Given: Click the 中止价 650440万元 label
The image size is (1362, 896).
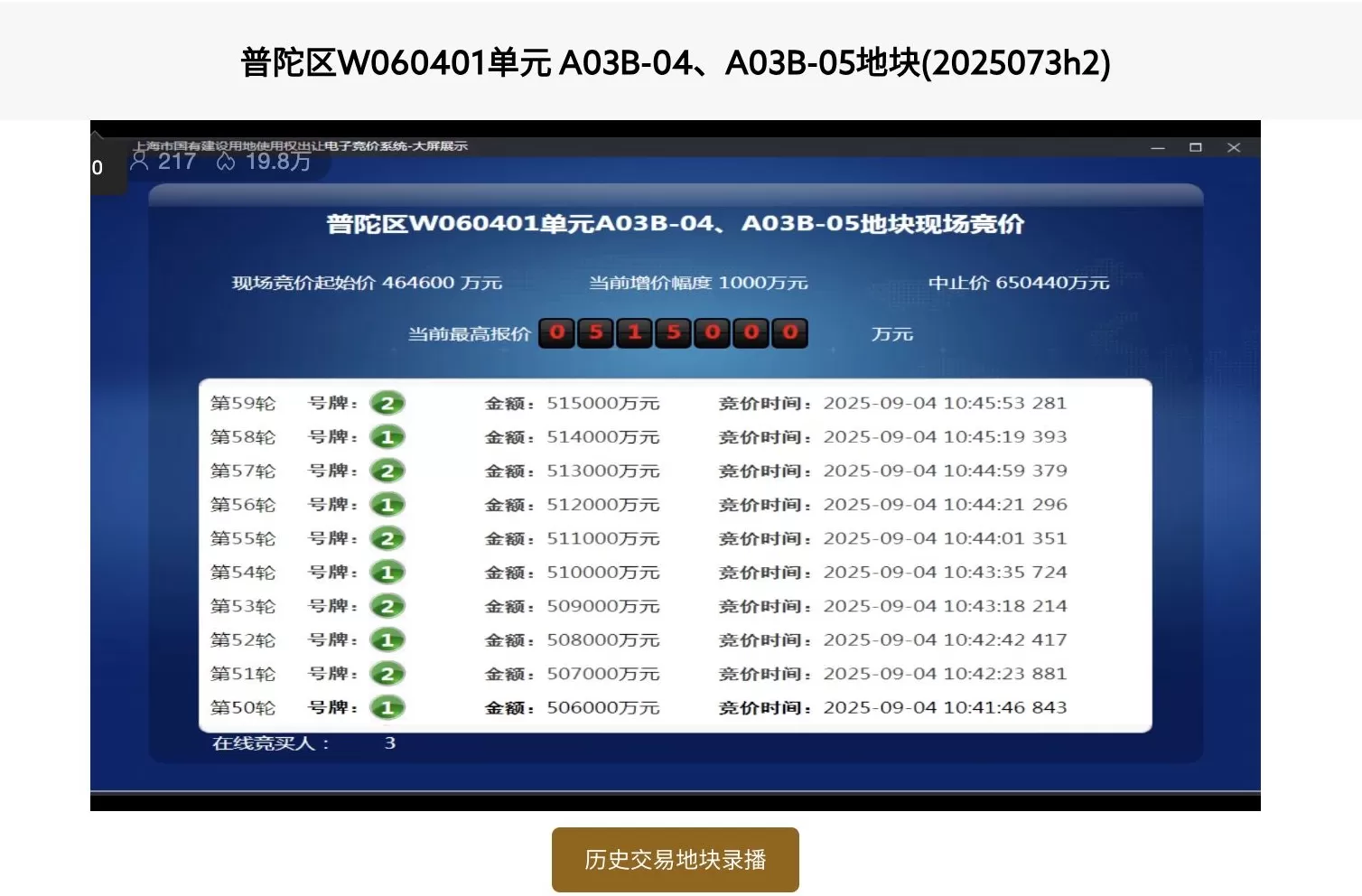Looking at the screenshot, I should 1019,282.
